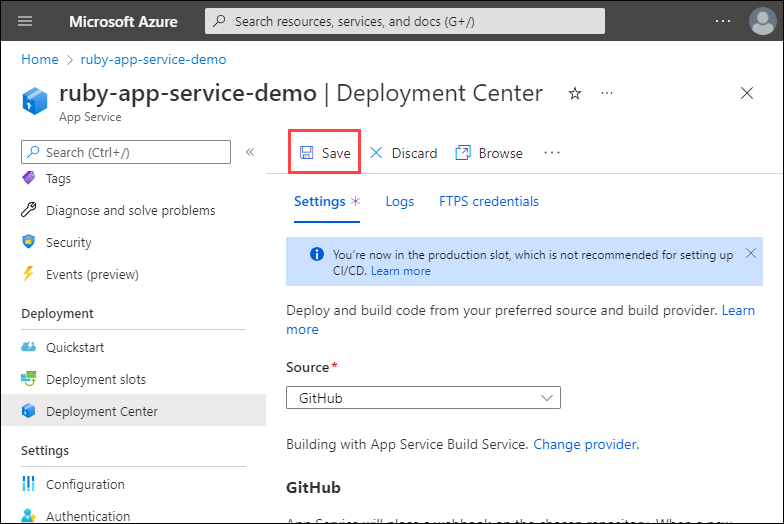Click Browse in the command bar
Viewport: 784px width, 524px height.
(x=489, y=153)
